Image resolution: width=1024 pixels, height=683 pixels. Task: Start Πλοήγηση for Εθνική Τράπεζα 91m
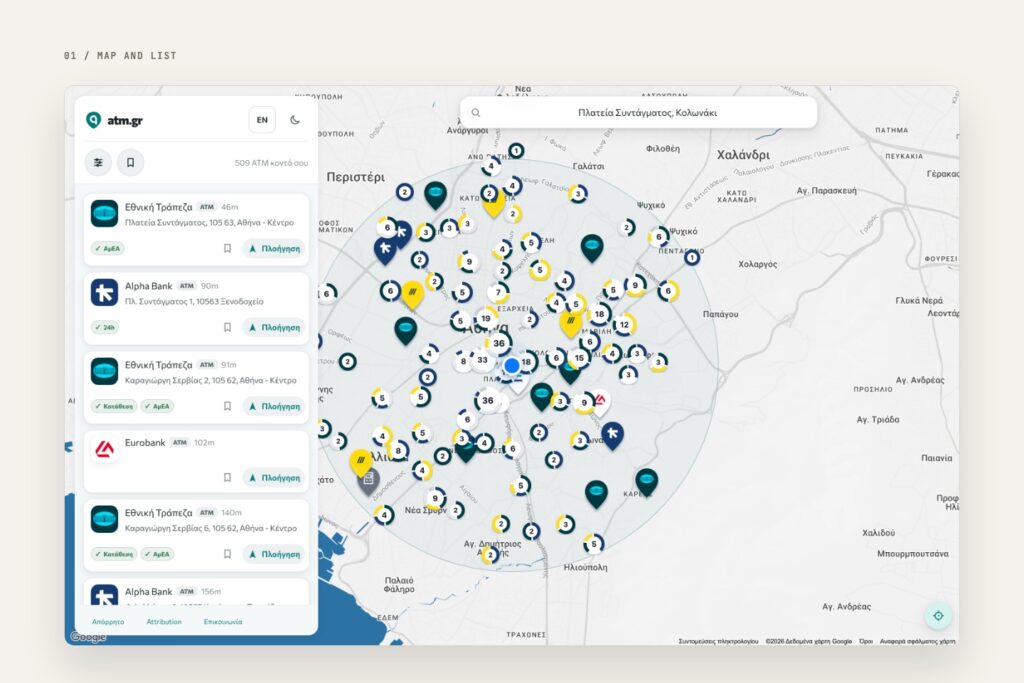click(274, 406)
